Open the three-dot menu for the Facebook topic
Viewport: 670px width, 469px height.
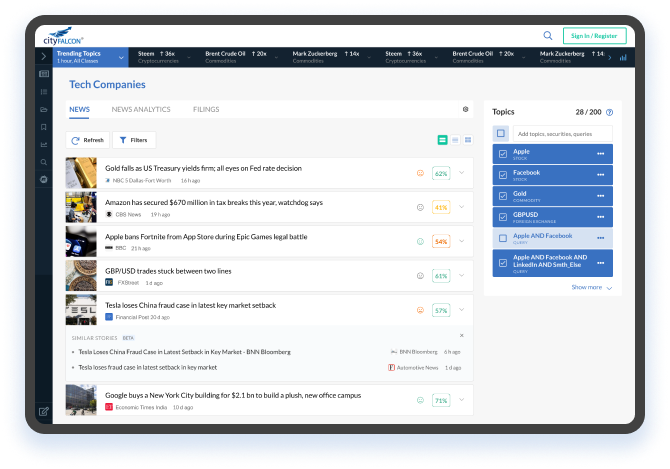point(600,175)
